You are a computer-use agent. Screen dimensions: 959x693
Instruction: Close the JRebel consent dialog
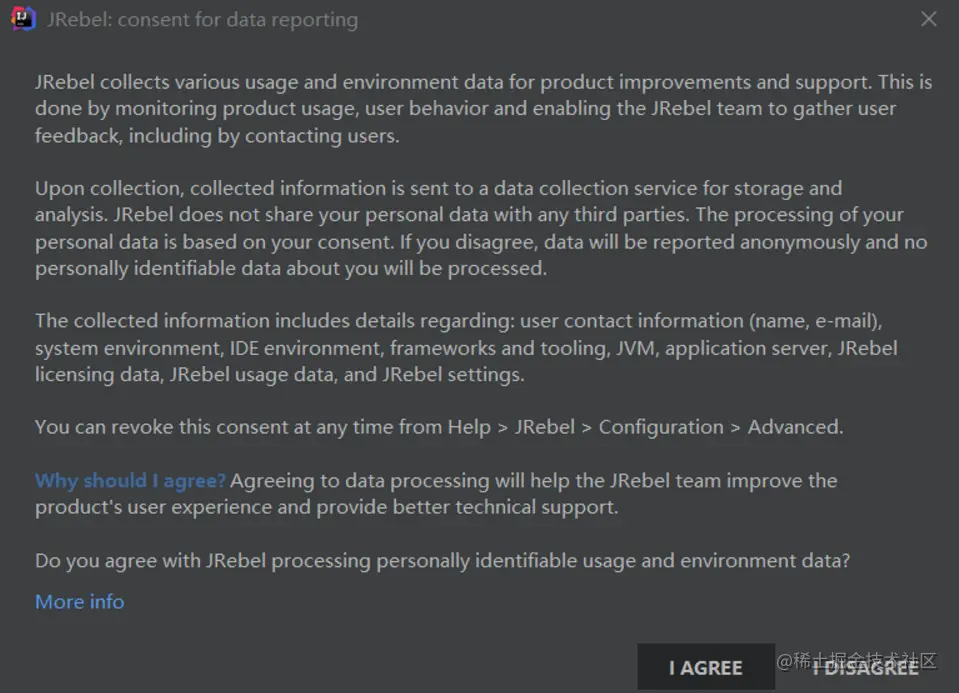[928, 20]
